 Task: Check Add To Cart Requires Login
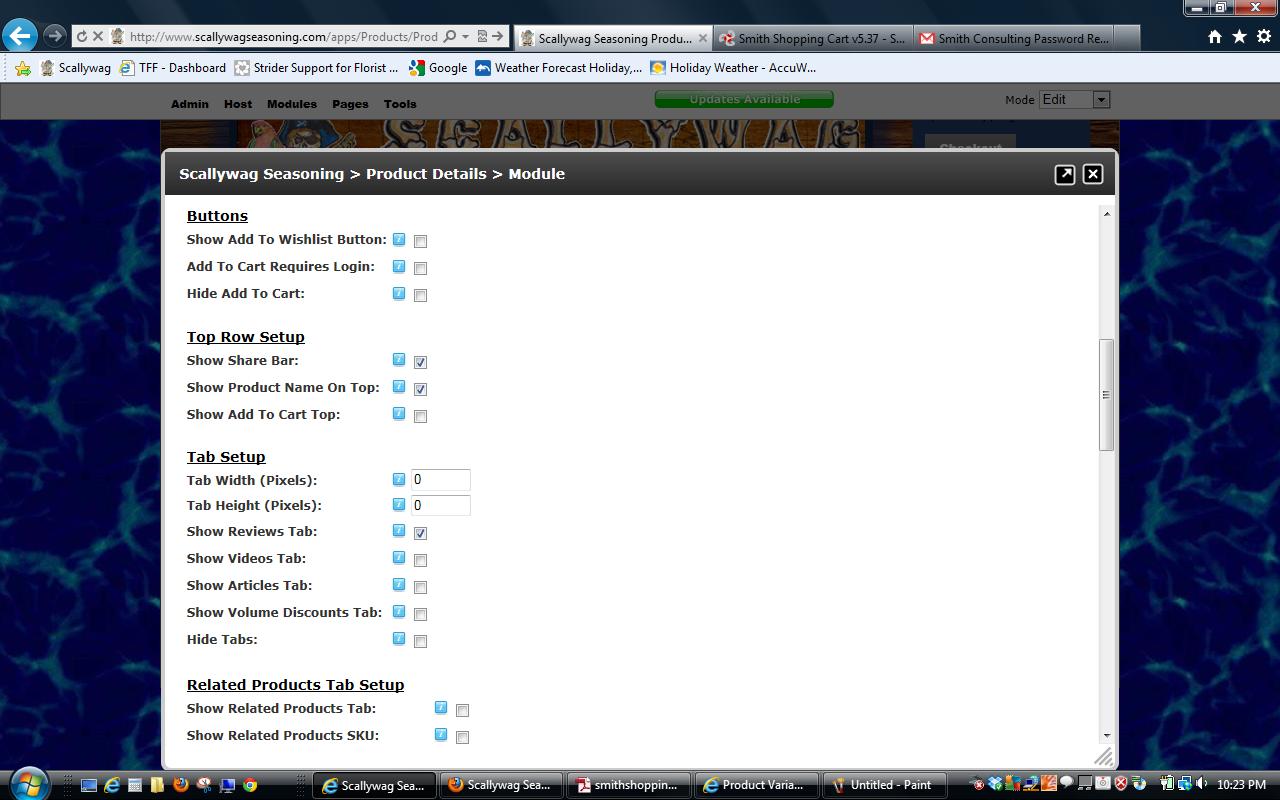420,268
